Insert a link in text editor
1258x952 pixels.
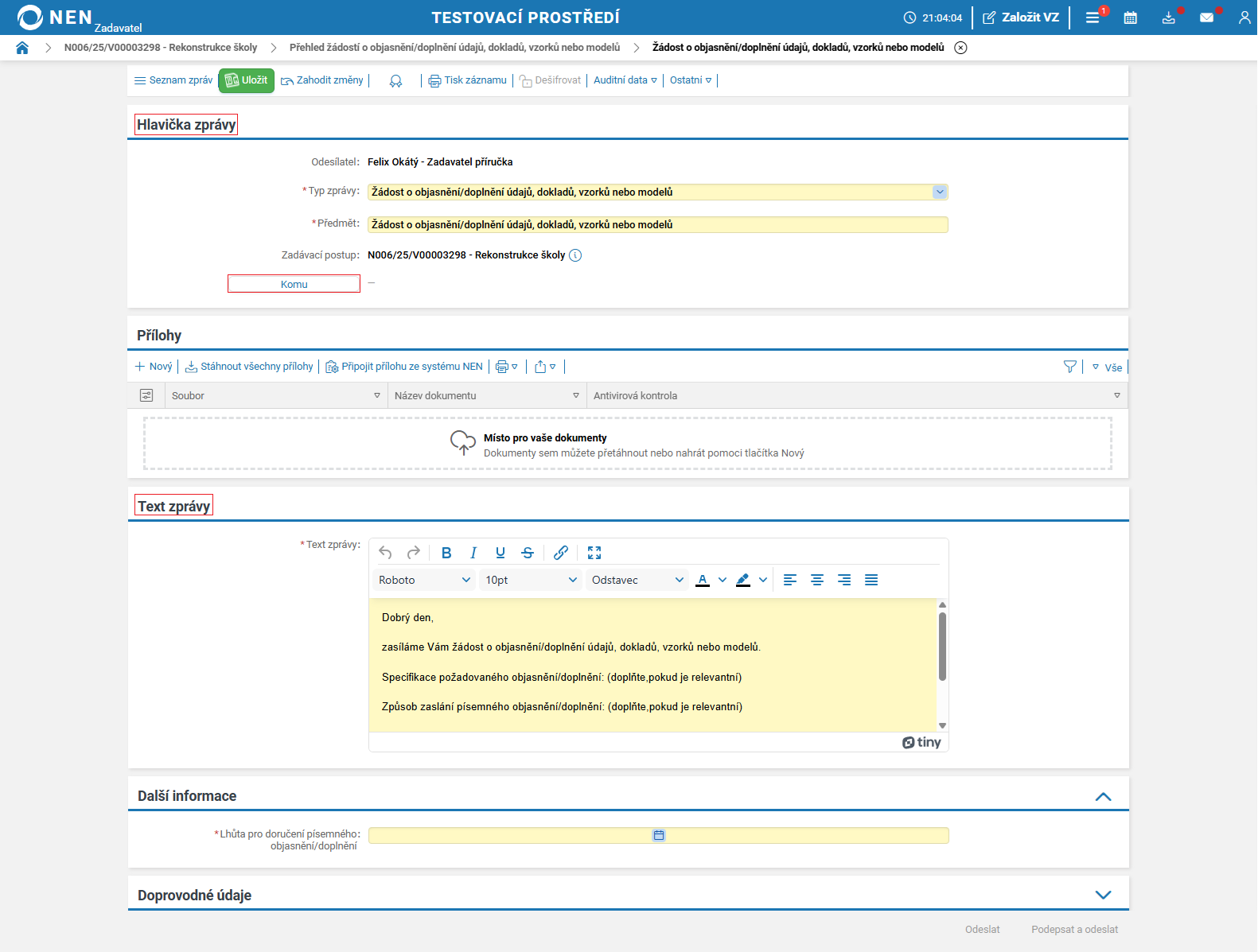[x=561, y=553]
